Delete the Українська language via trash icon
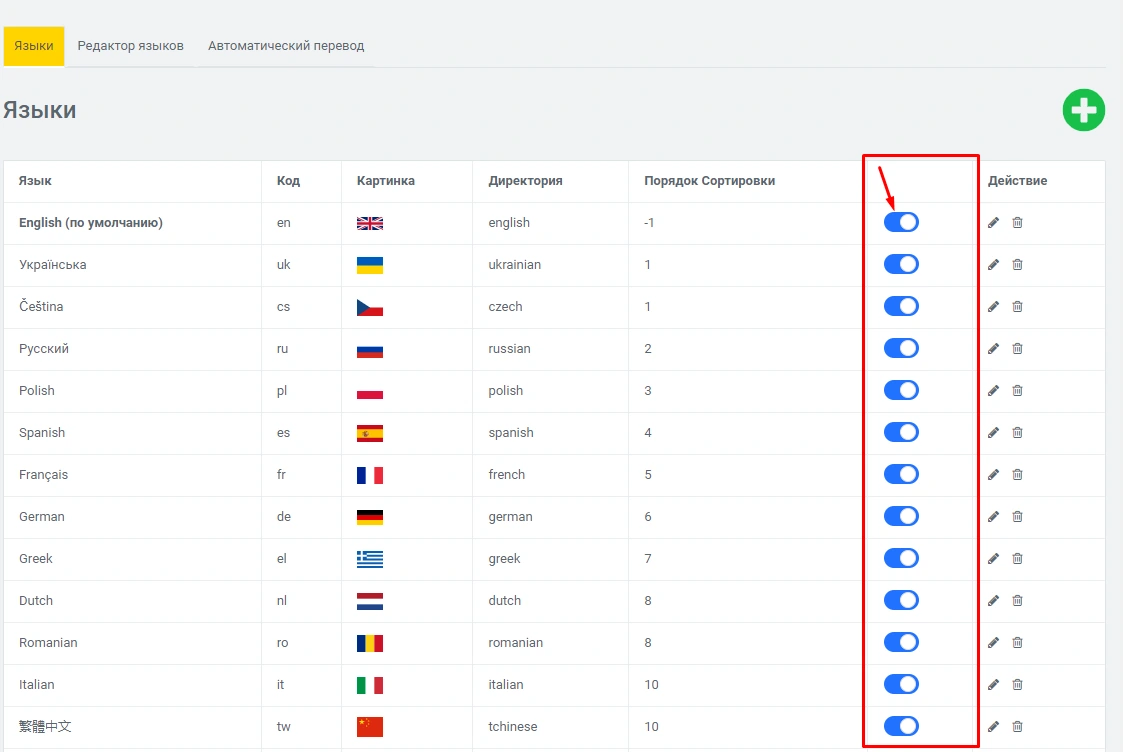The width and height of the screenshot is (1123, 752). click(1017, 265)
